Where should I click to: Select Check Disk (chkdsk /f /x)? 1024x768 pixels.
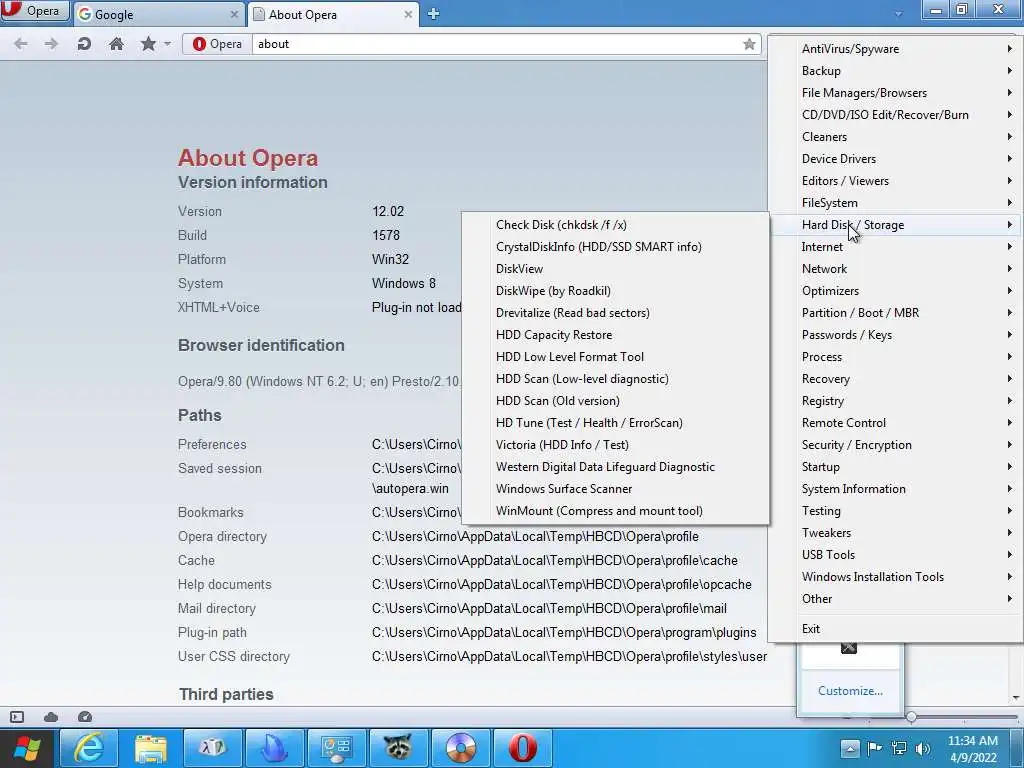pos(615,225)
